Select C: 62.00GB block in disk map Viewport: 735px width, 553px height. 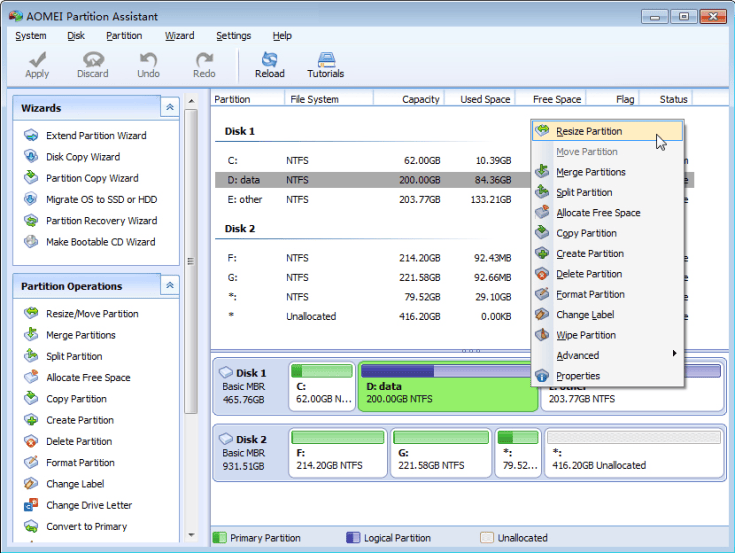tap(322, 387)
